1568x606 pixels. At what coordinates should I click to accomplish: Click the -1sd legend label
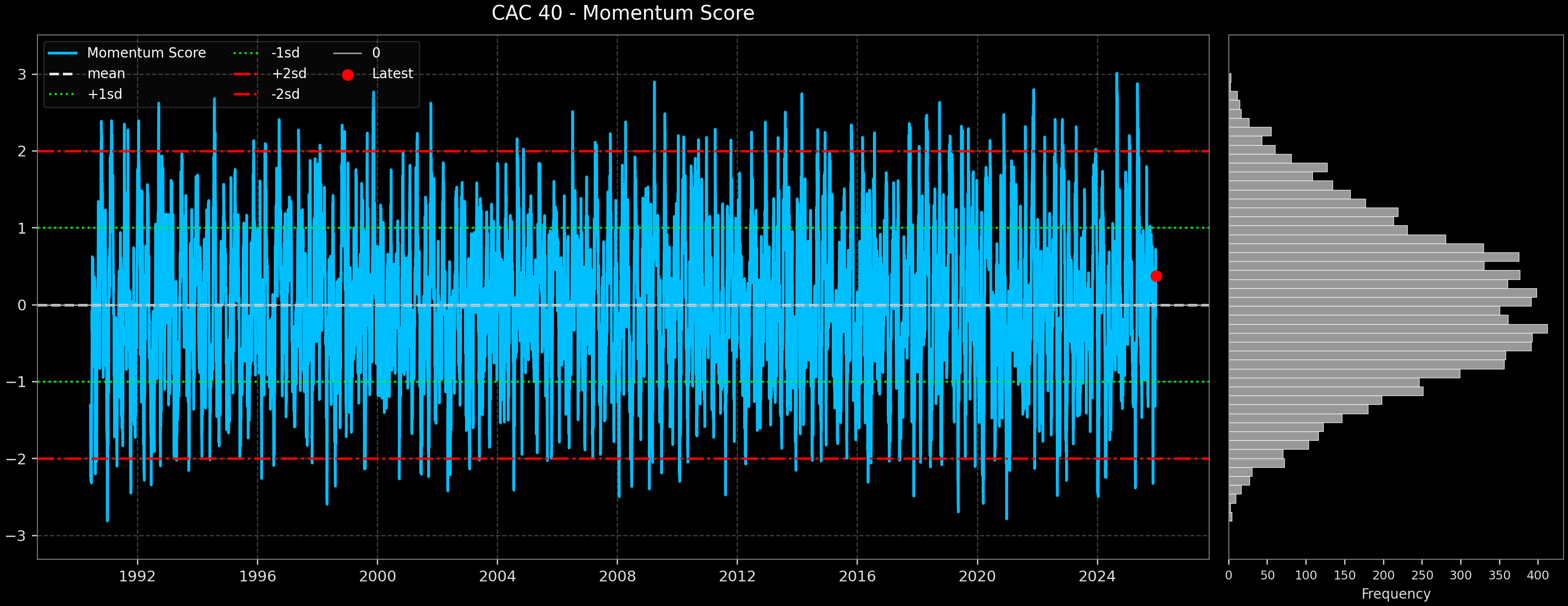pyautogui.click(x=285, y=53)
